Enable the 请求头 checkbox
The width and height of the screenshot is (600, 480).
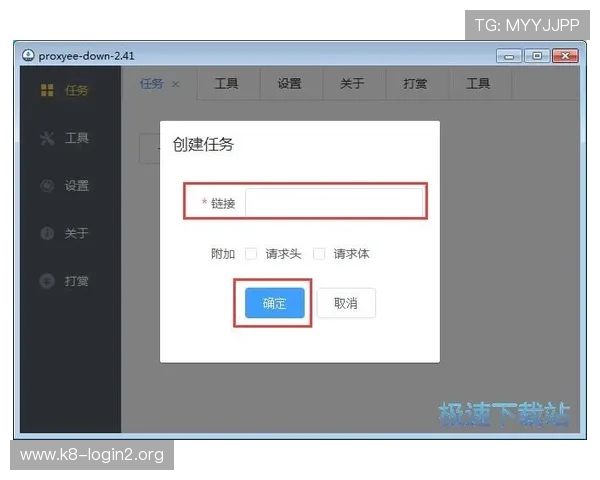(x=251, y=253)
